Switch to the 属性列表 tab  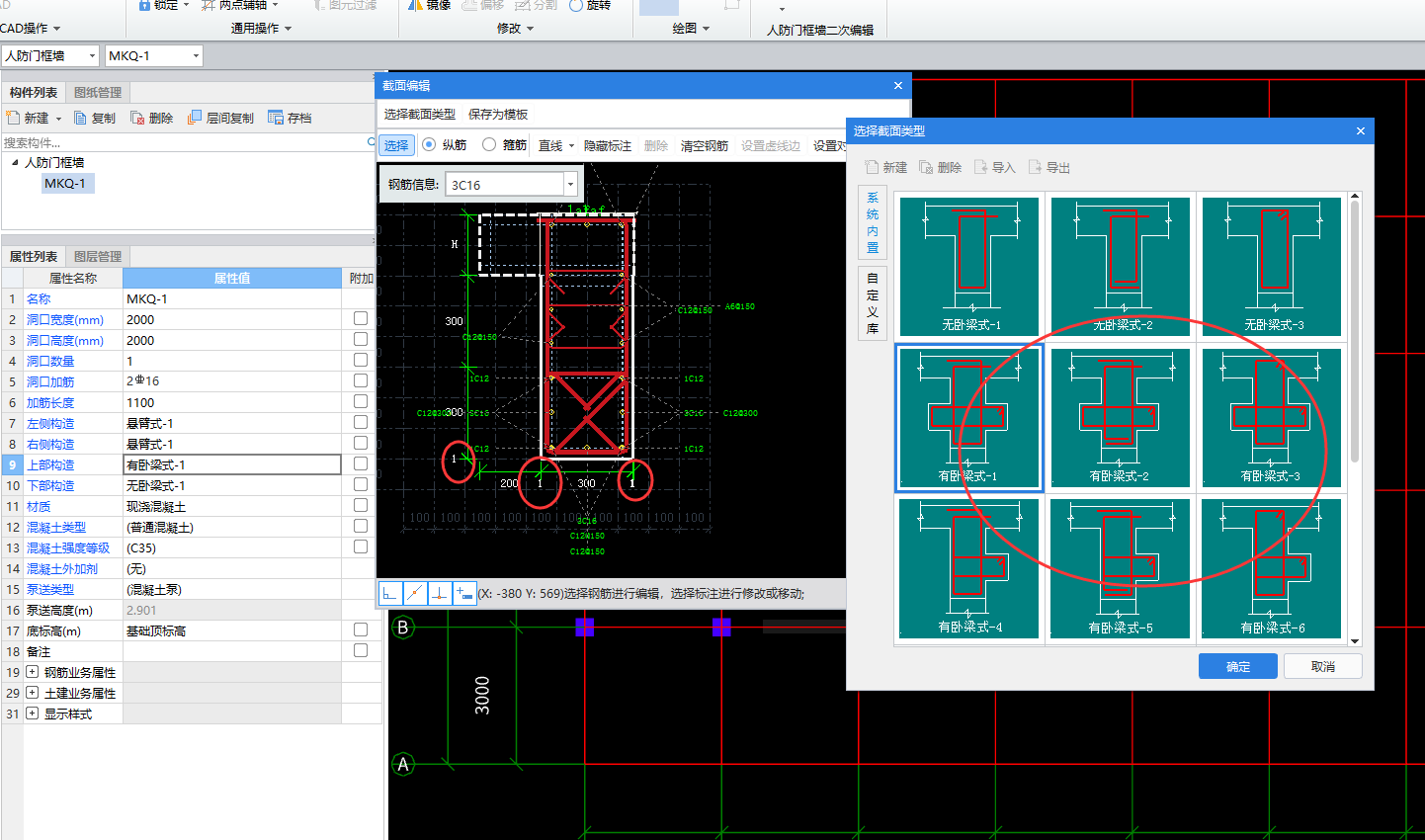34,257
